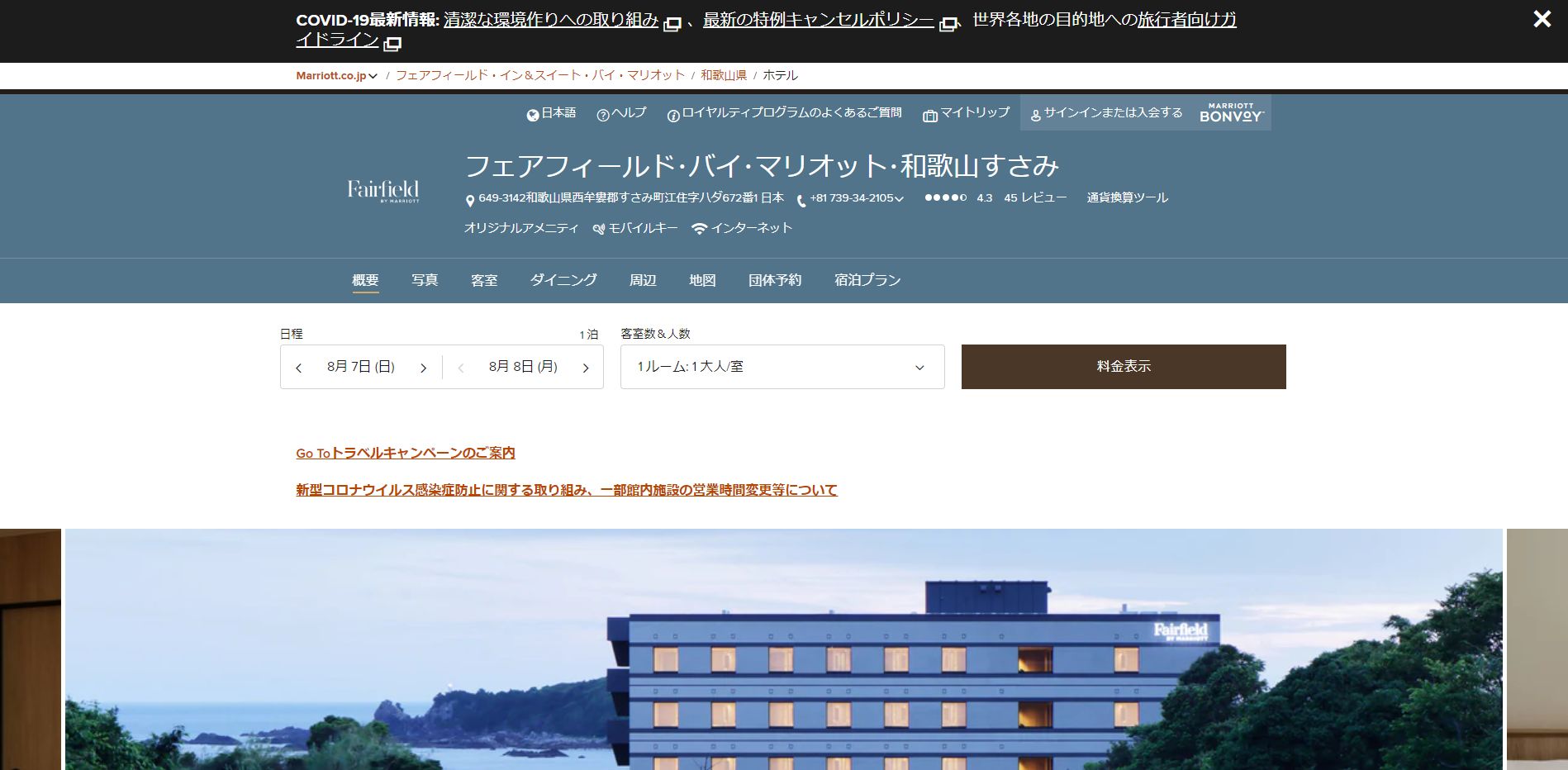Select the 概要 tab

pos(365,280)
